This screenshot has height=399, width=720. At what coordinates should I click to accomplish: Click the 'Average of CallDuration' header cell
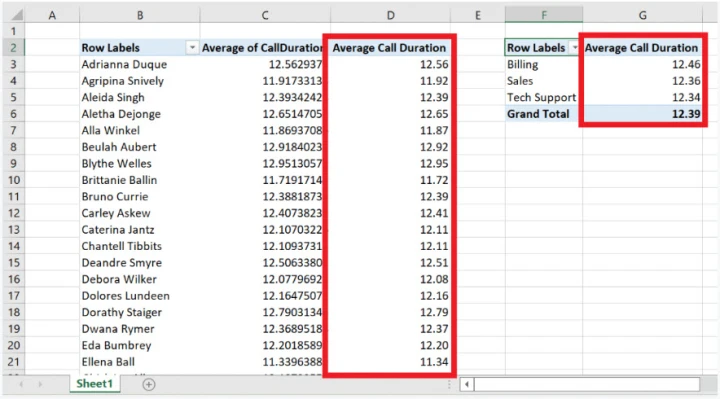tap(262, 48)
